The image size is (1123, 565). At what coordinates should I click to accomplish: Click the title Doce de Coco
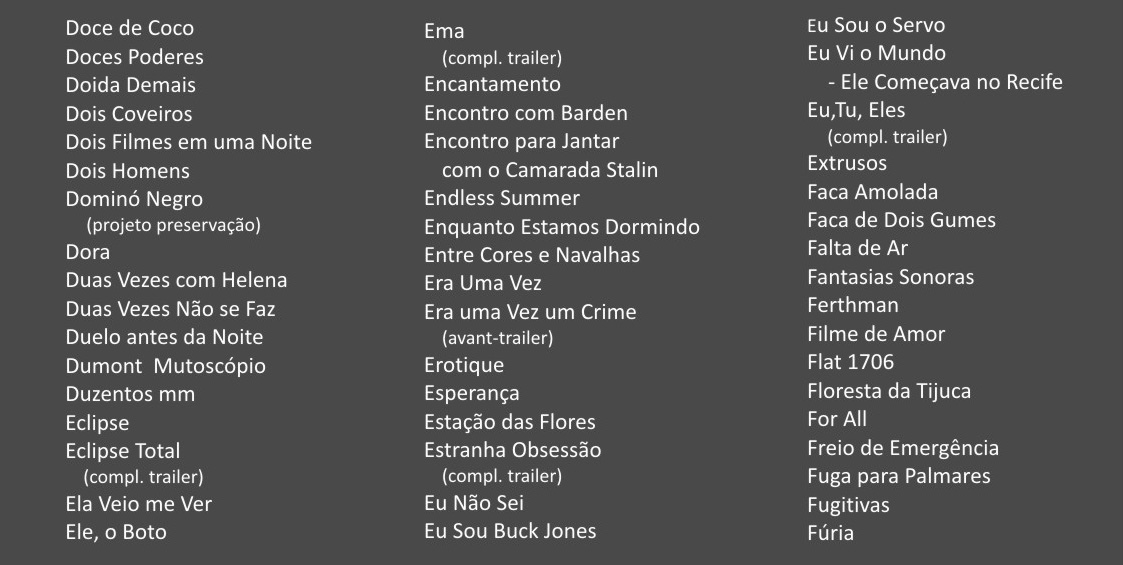[x=130, y=28]
